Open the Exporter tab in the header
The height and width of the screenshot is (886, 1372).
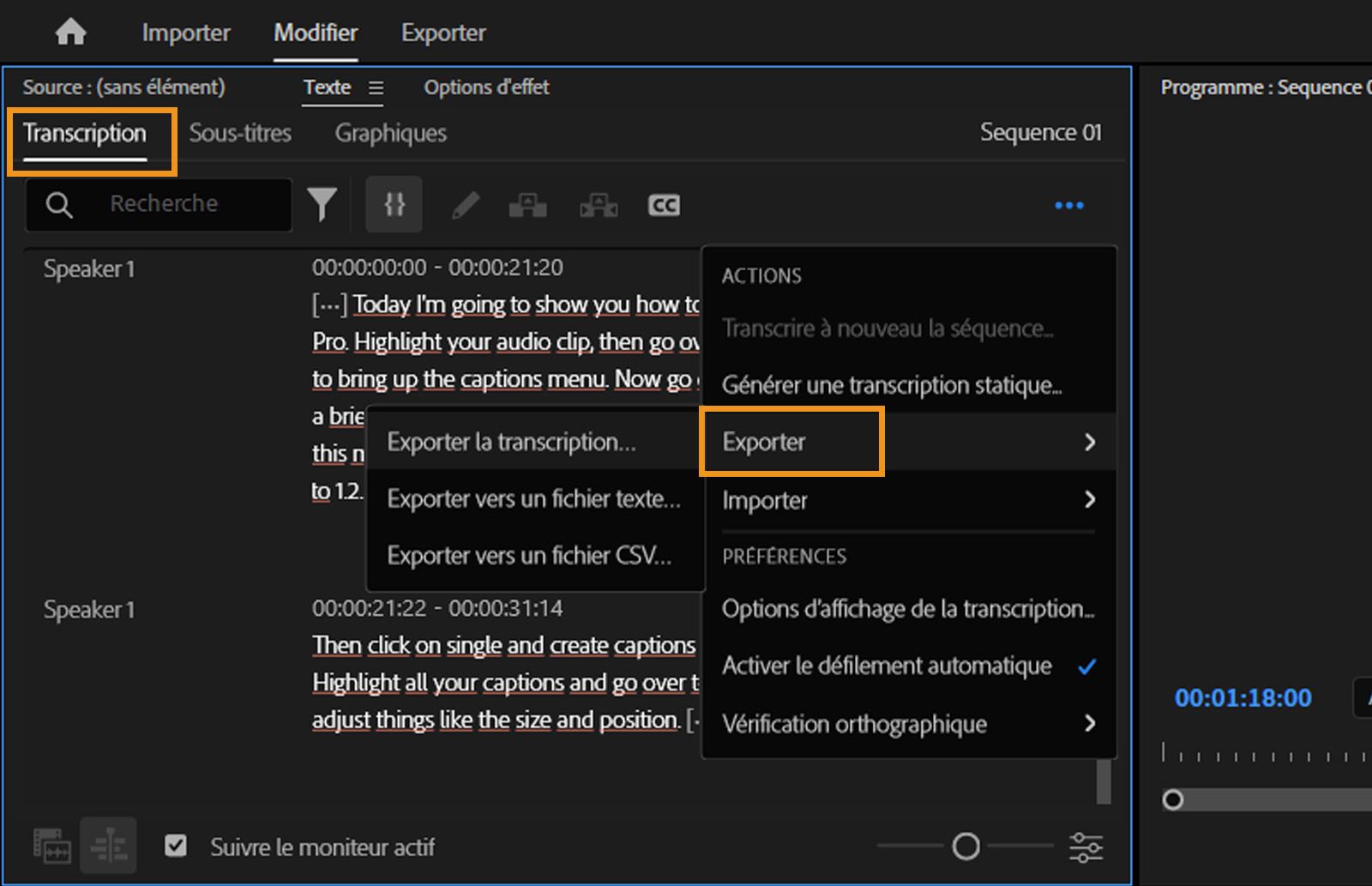442,33
